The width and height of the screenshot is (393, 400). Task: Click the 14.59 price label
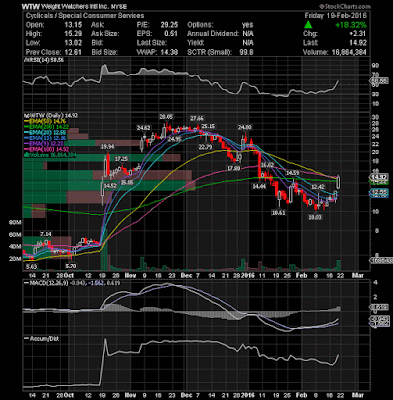[292, 173]
